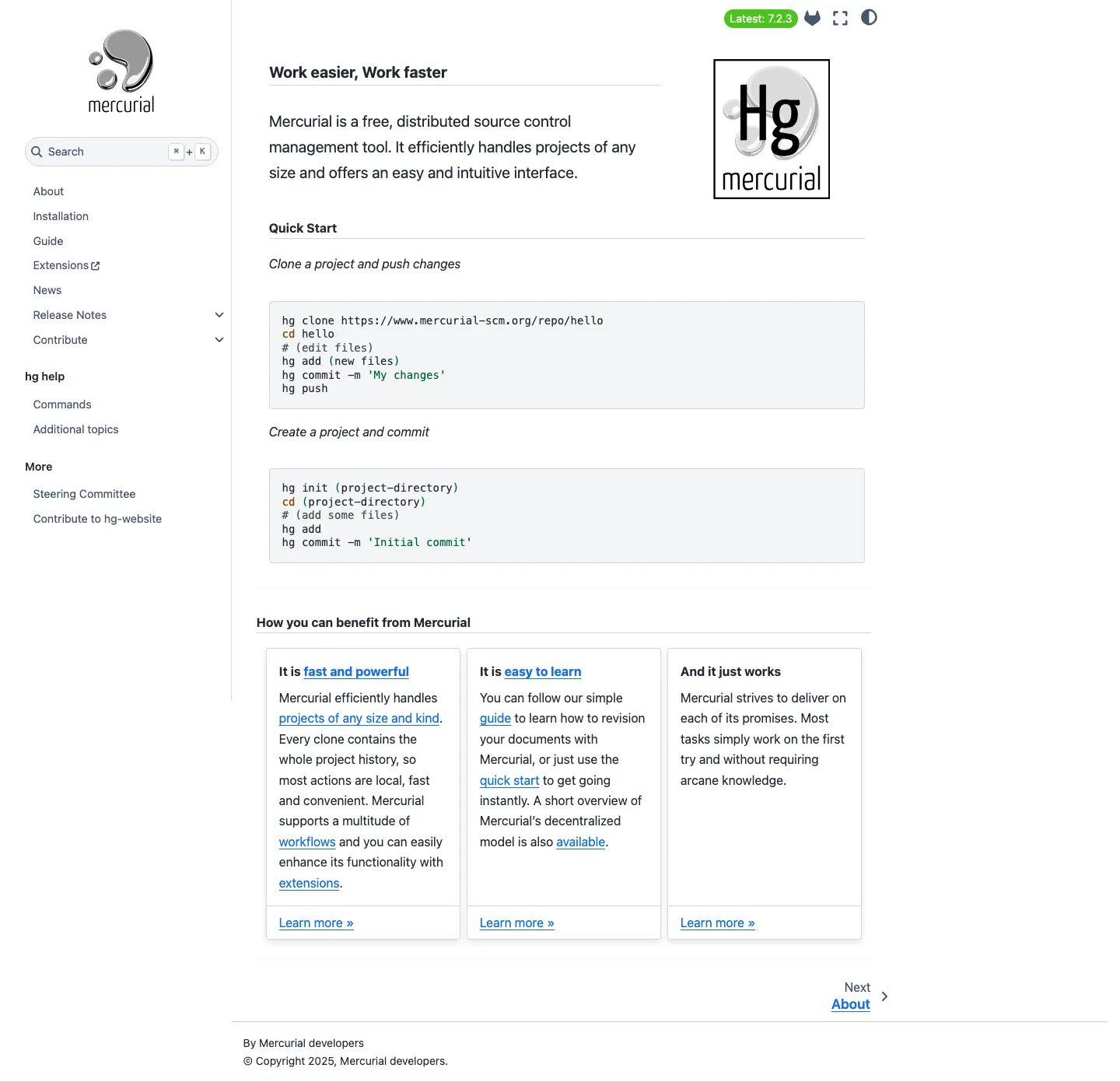Screen dimensions: 1120x1082
Task: Click the Hg mercurial logo image
Action: [x=772, y=129]
